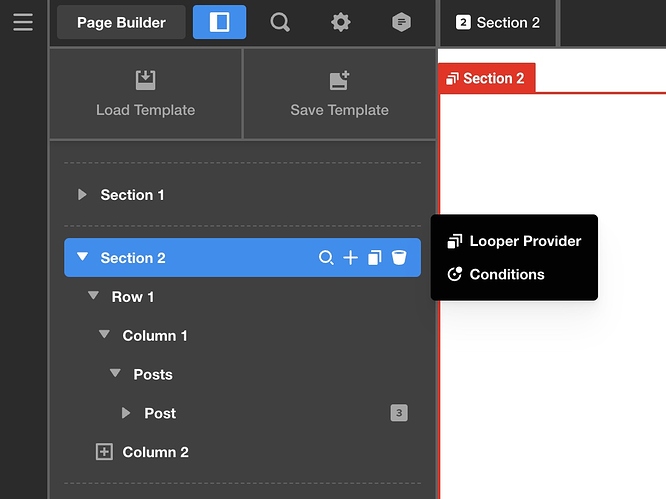Expand Section 1 in the outline
The height and width of the screenshot is (499, 666).
point(83,195)
